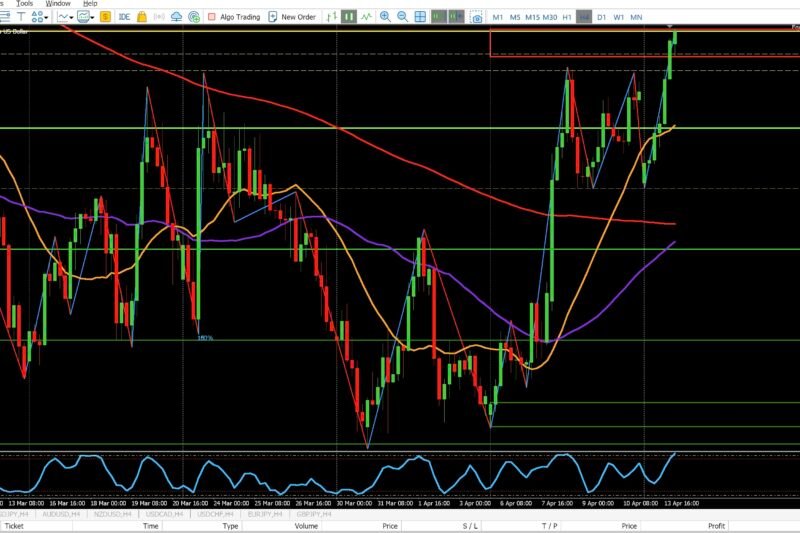
Task: Open the MetaEditor IDE
Action: (x=124, y=17)
